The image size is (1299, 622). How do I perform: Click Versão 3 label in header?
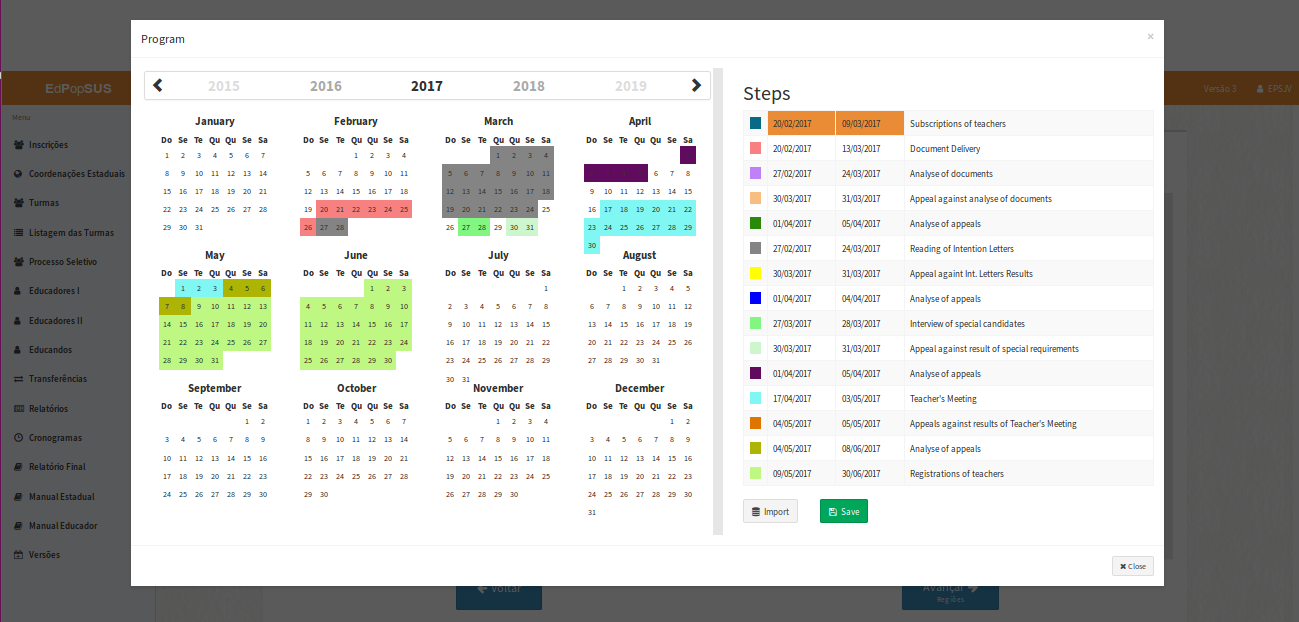click(1220, 89)
